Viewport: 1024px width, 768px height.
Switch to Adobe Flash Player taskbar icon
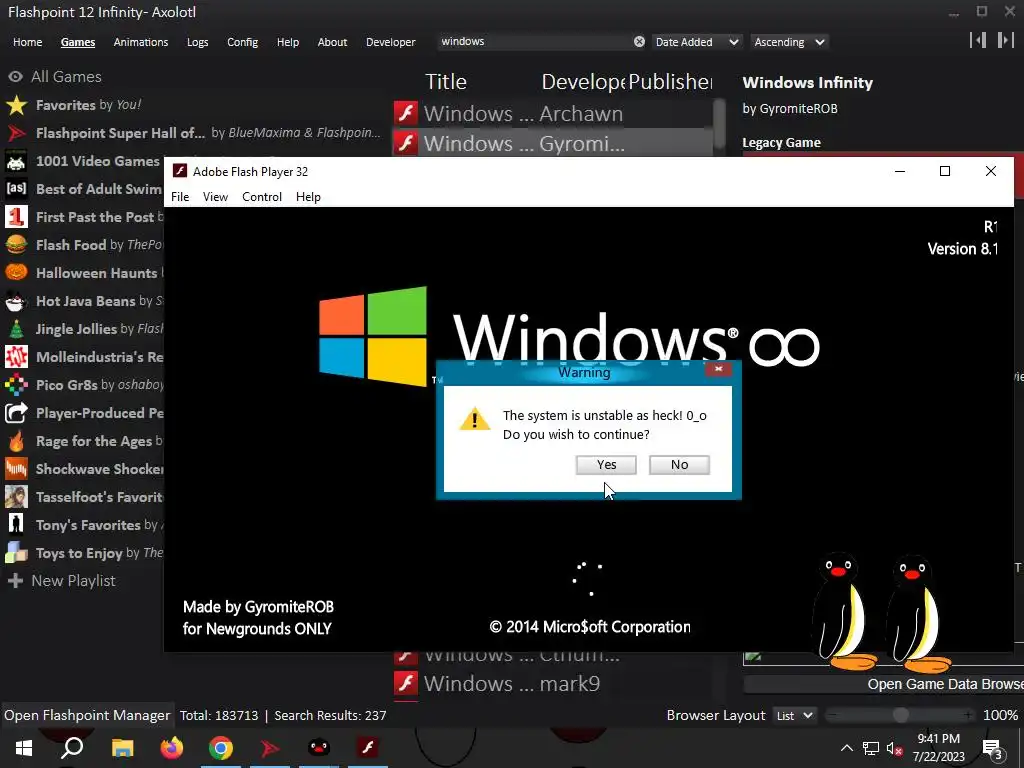(368, 748)
